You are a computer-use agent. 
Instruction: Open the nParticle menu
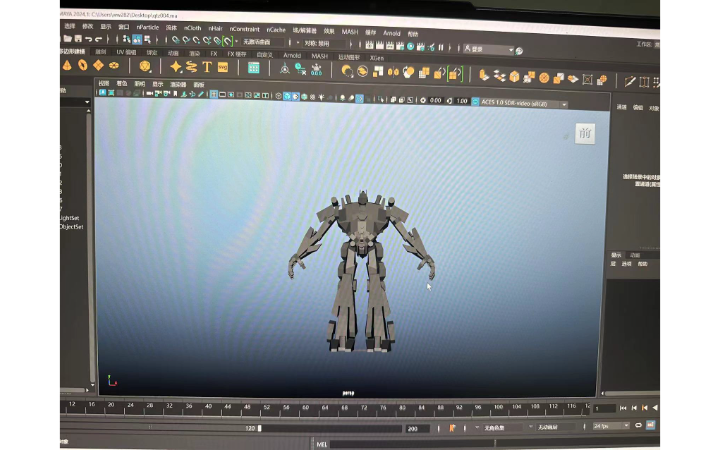coord(147,27)
